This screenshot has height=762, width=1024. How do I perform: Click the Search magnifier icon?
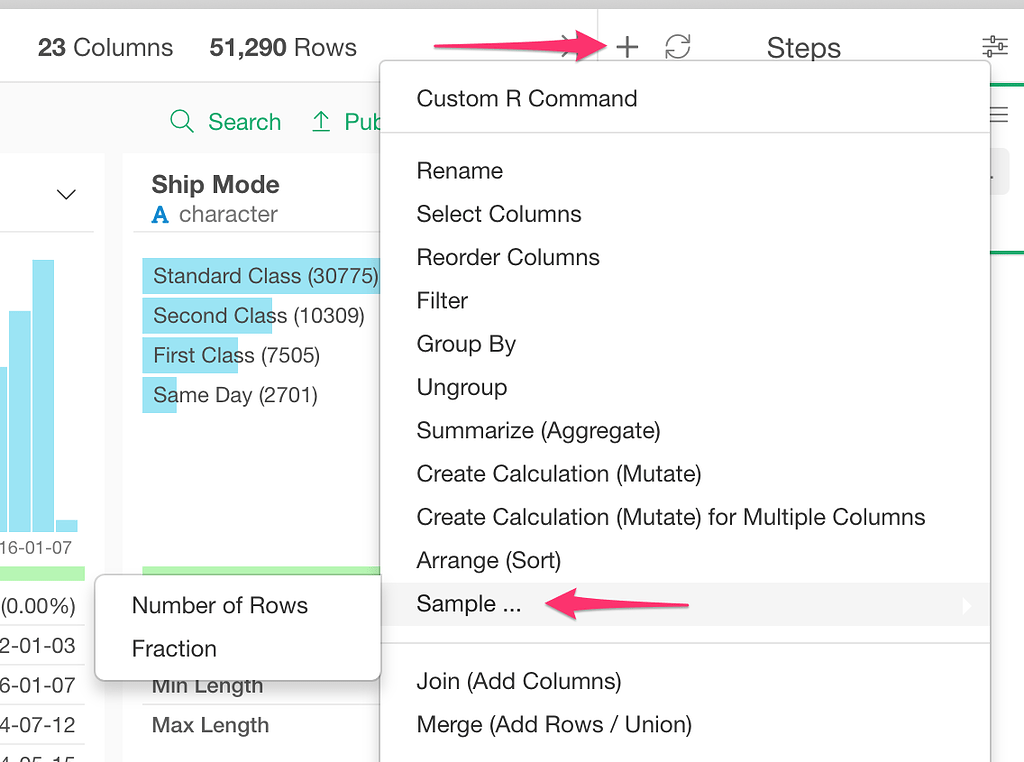tap(182, 122)
